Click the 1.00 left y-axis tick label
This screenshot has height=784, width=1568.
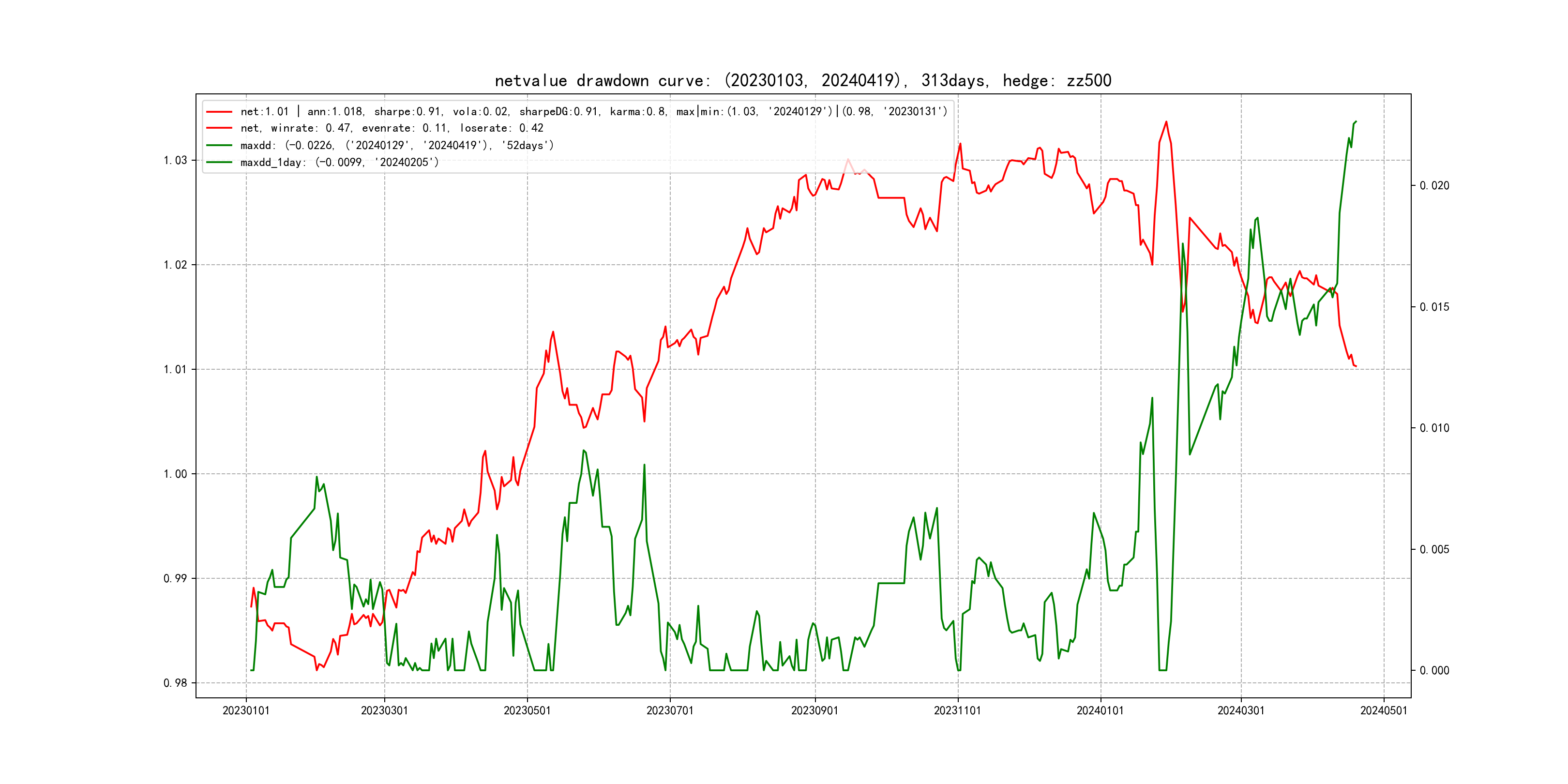click(x=175, y=474)
